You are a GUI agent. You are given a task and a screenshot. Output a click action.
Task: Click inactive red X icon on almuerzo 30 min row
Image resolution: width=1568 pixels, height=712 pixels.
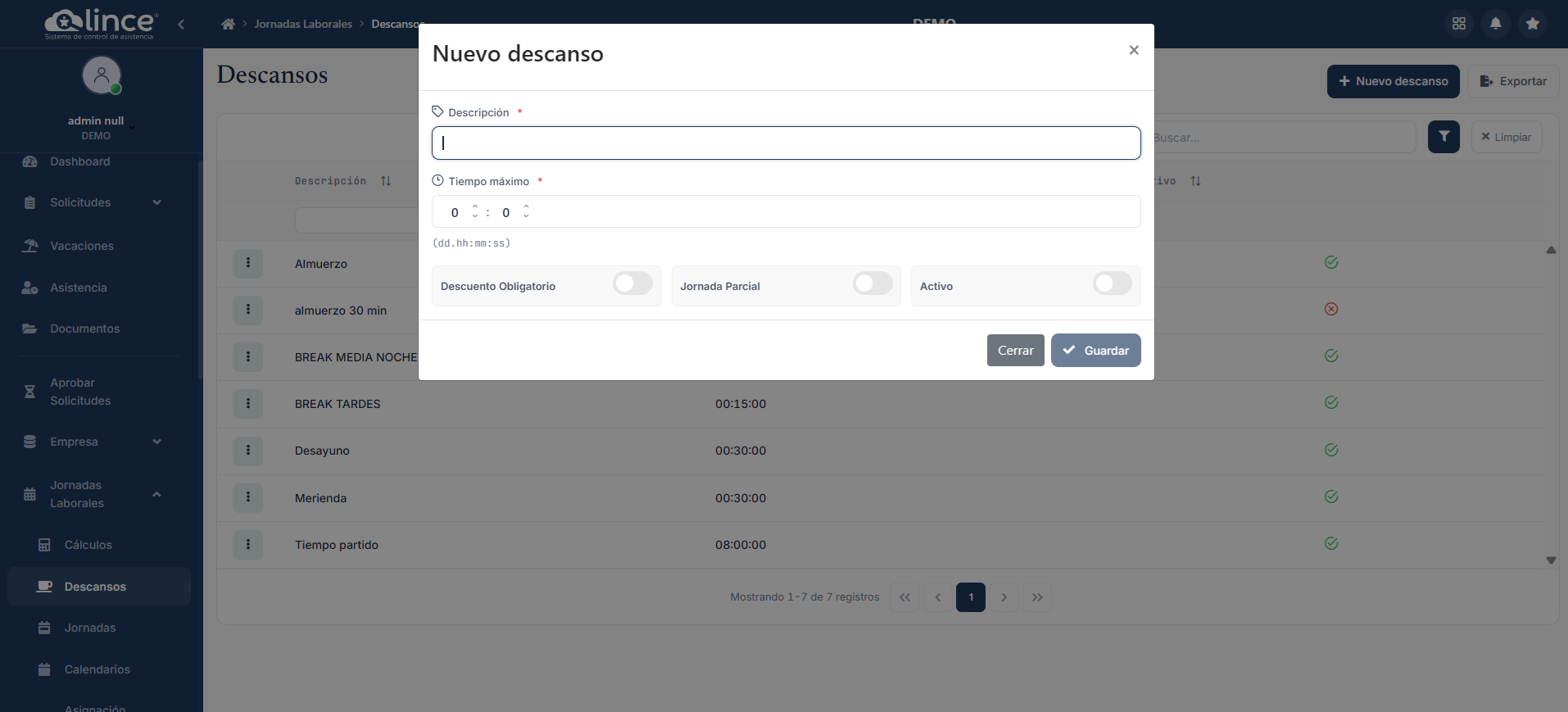point(1331,309)
